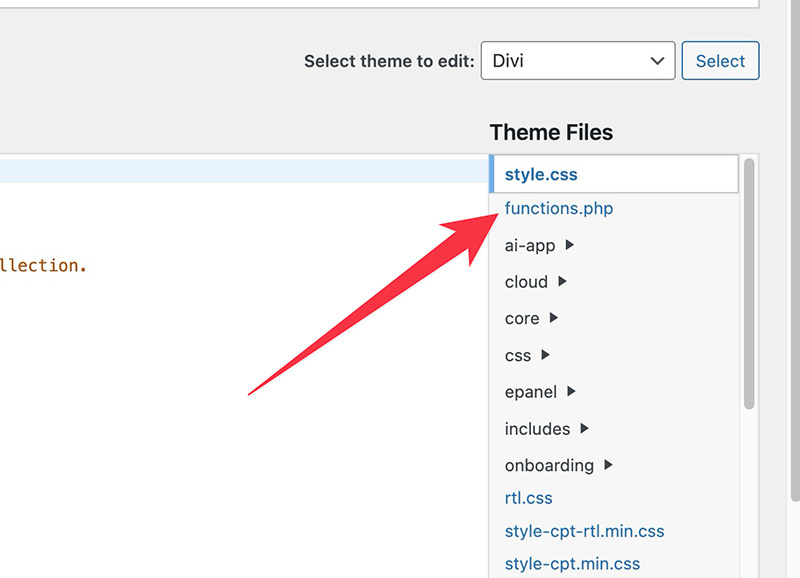This screenshot has height=578, width=800.
Task: Open the Divi theme selection dropdown
Action: pyautogui.click(x=578, y=61)
